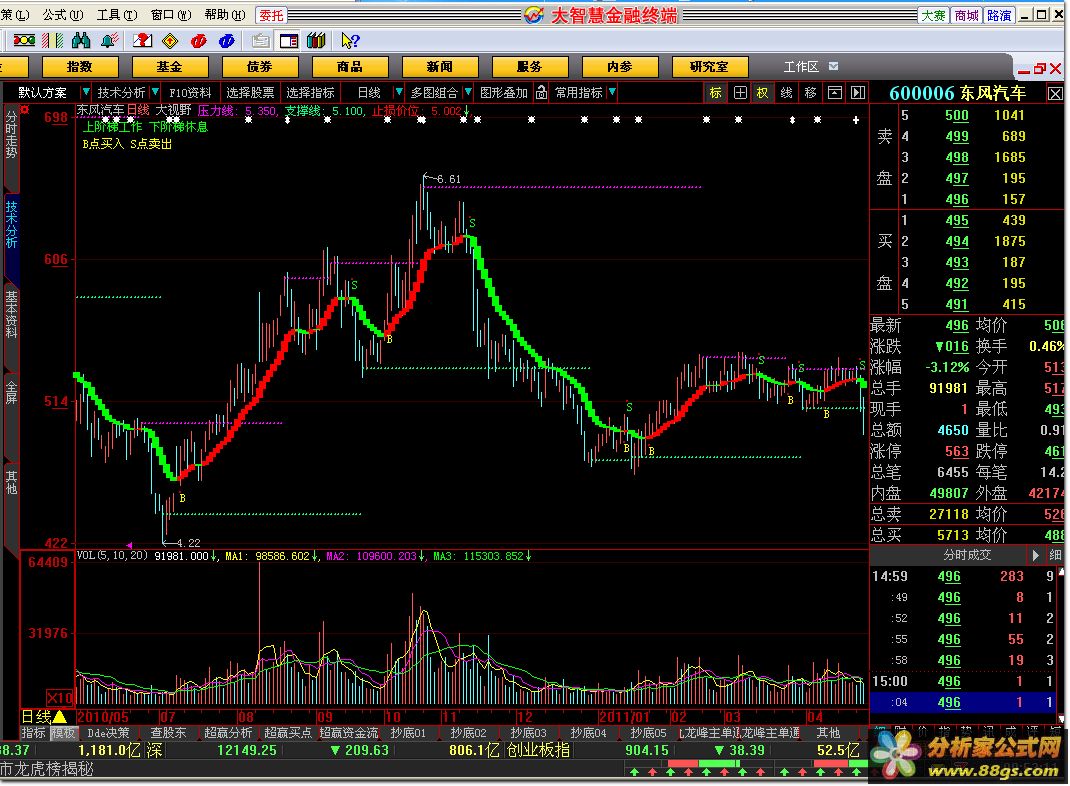Click the 商城 button
Image resolution: width=1070 pixels, height=786 pixels.
pos(966,15)
